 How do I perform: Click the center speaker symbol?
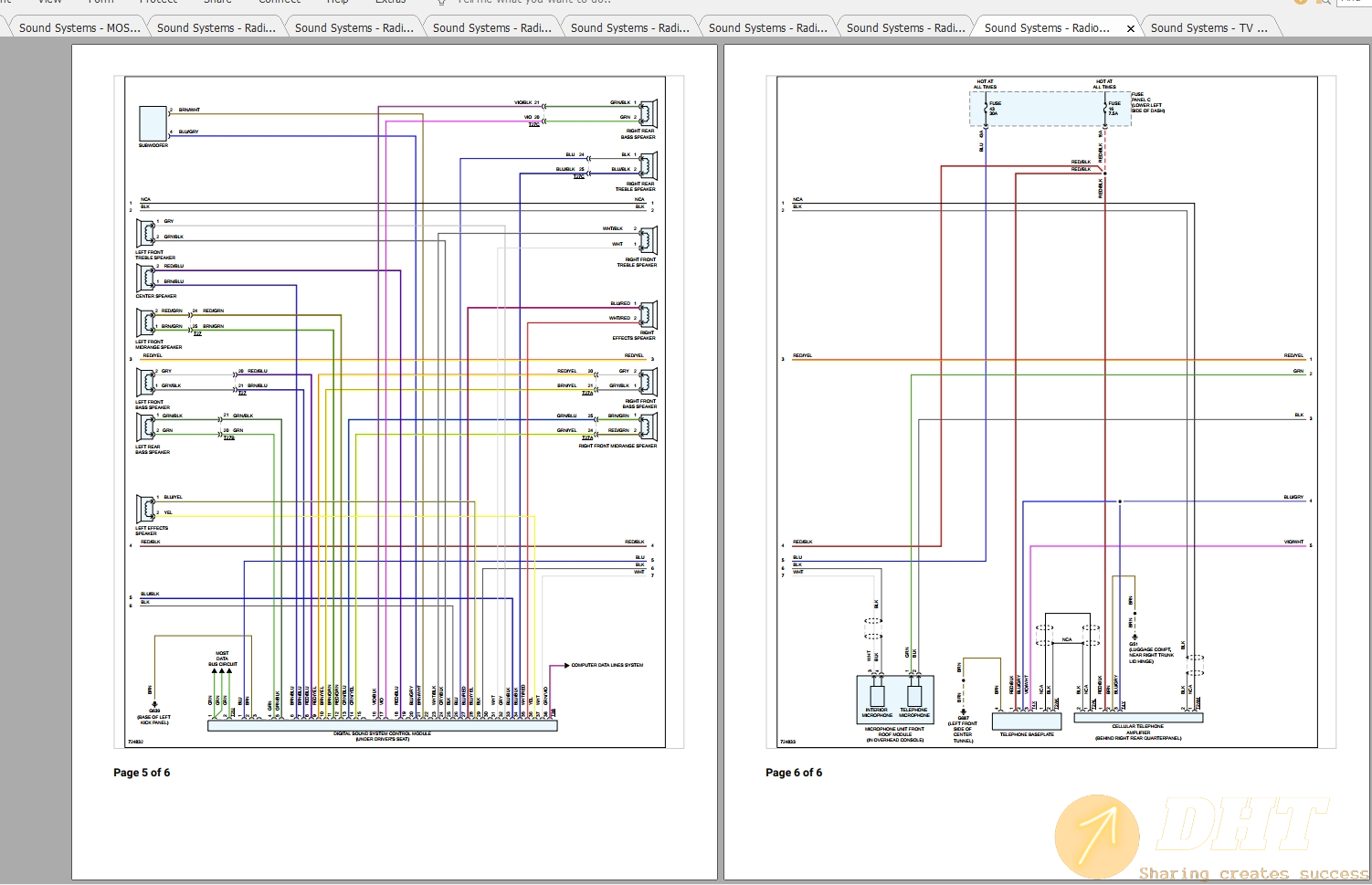[x=145, y=278]
